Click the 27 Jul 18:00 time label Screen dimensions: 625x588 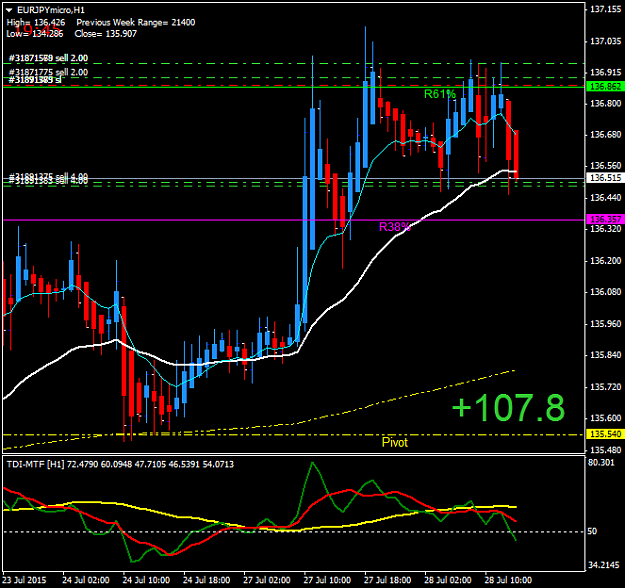[387, 580]
